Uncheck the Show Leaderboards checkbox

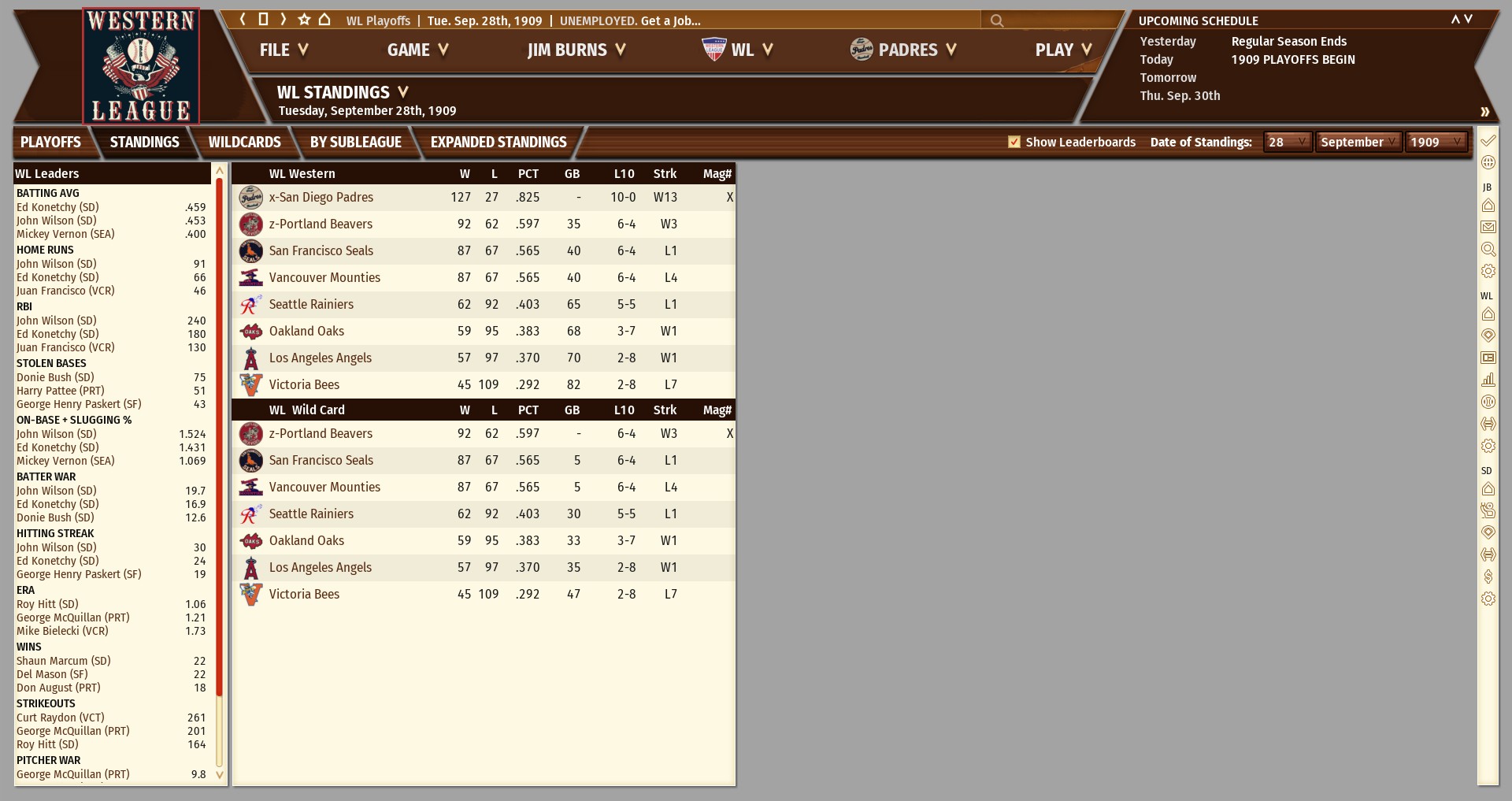(x=1014, y=142)
